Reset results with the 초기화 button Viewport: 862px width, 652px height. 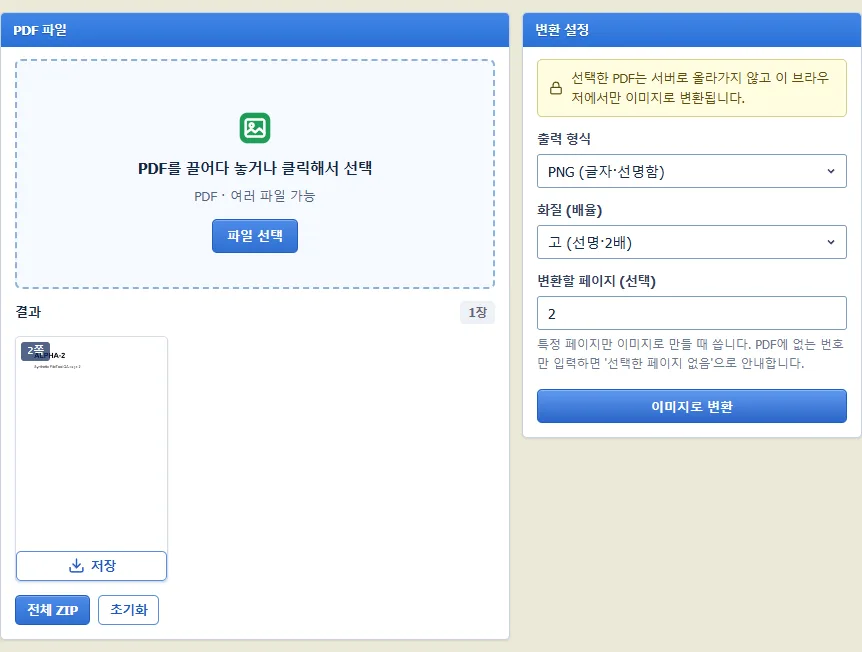click(129, 610)
